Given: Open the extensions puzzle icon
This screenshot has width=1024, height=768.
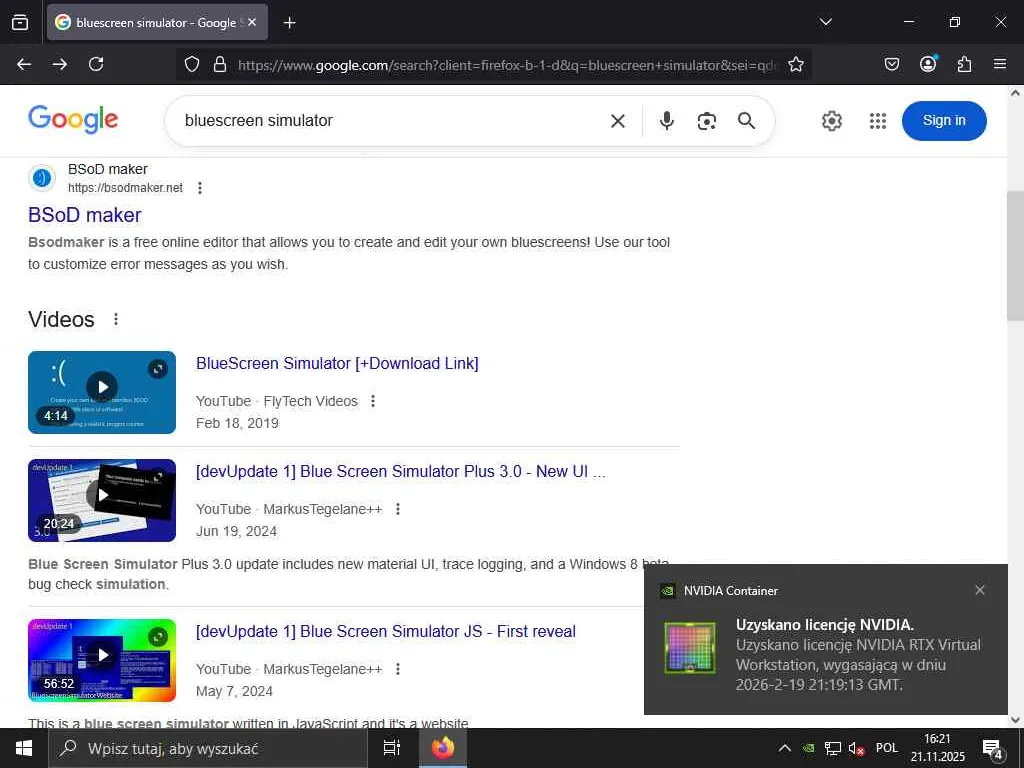Looking at the screenshot, I should pos(964,64).
